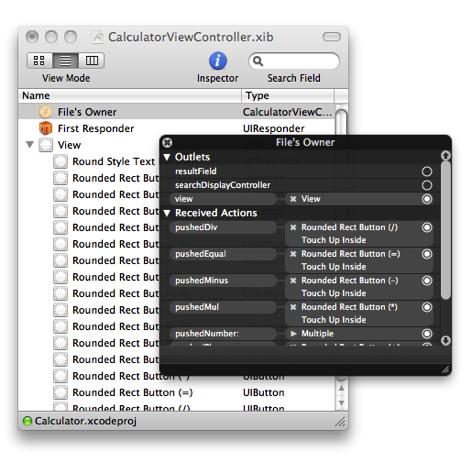This screenshot has width=472, height=474.
Task: Click the "UIResponder" type cell
Action: pyautogui.click(x=274, y=129)
